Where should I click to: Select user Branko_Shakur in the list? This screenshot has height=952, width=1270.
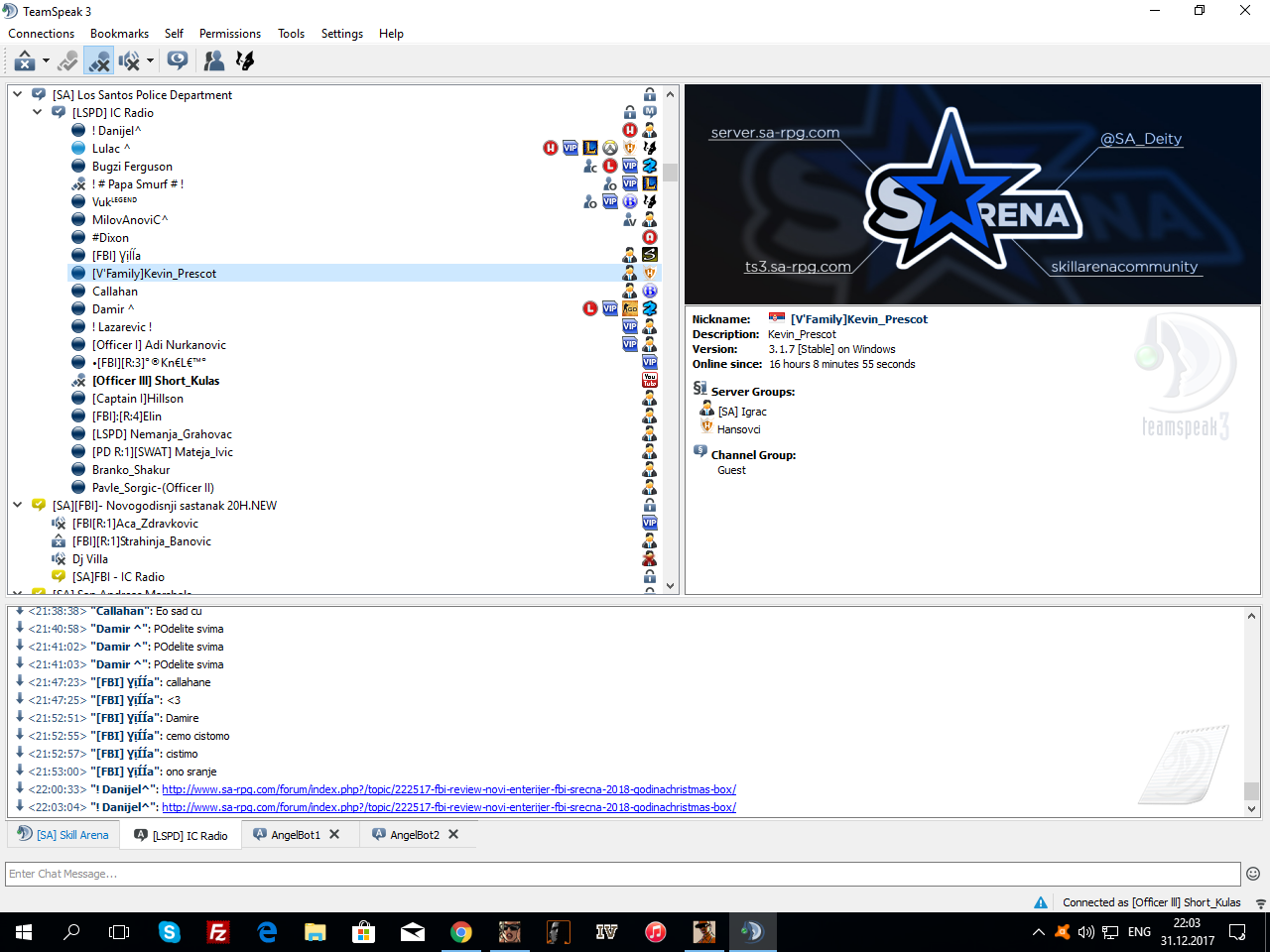pos(131,470)
